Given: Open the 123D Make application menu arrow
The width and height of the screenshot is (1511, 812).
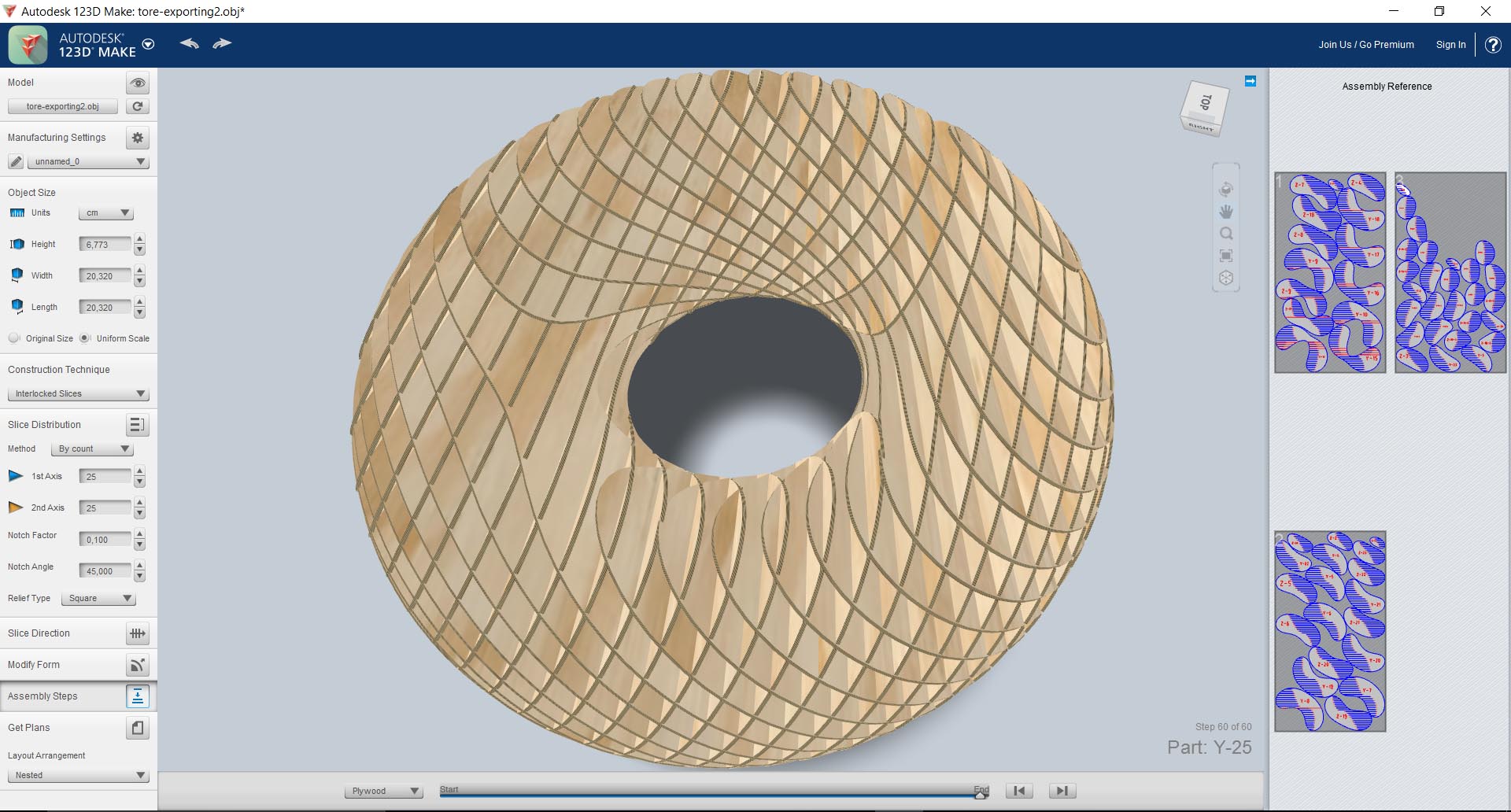Looking at the screenshot, I should tap(148, 44).
